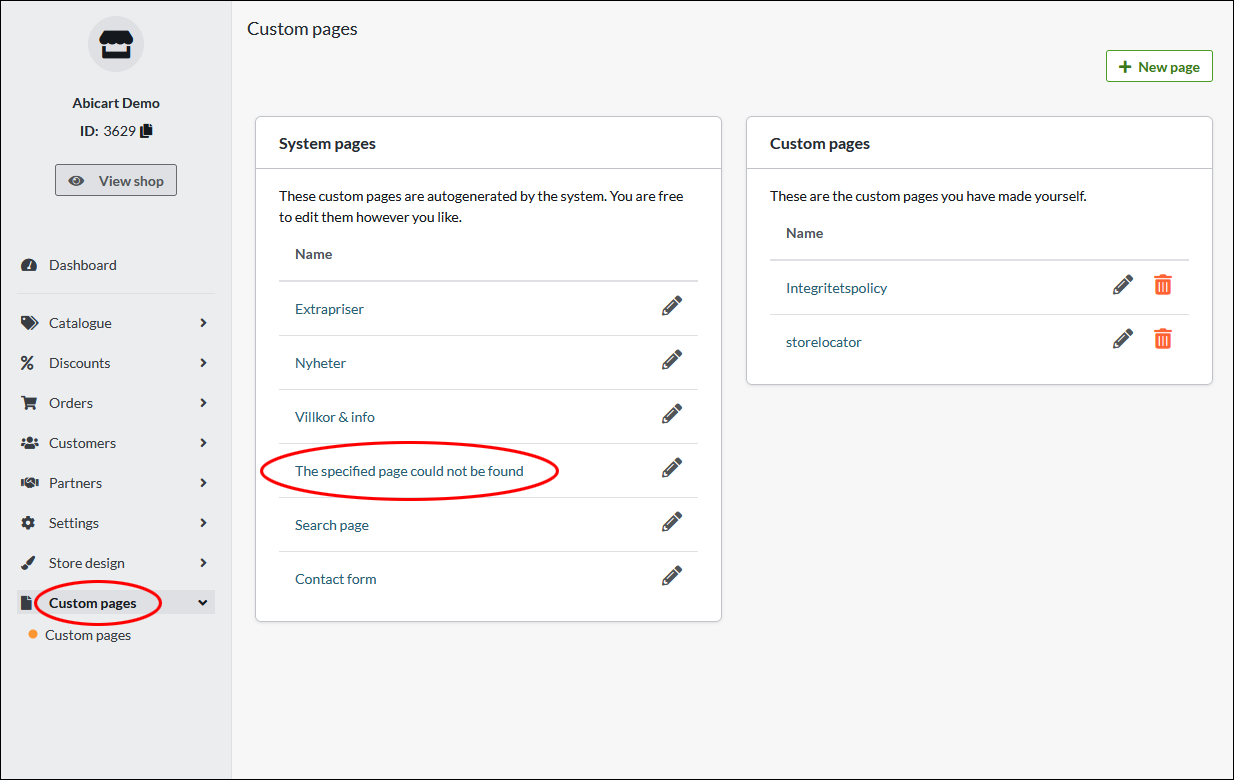The width and height of the screenshot is (1234, 780).
Task: Expand the Store design section
Action: pyautogui.click(x=115, y=563)
